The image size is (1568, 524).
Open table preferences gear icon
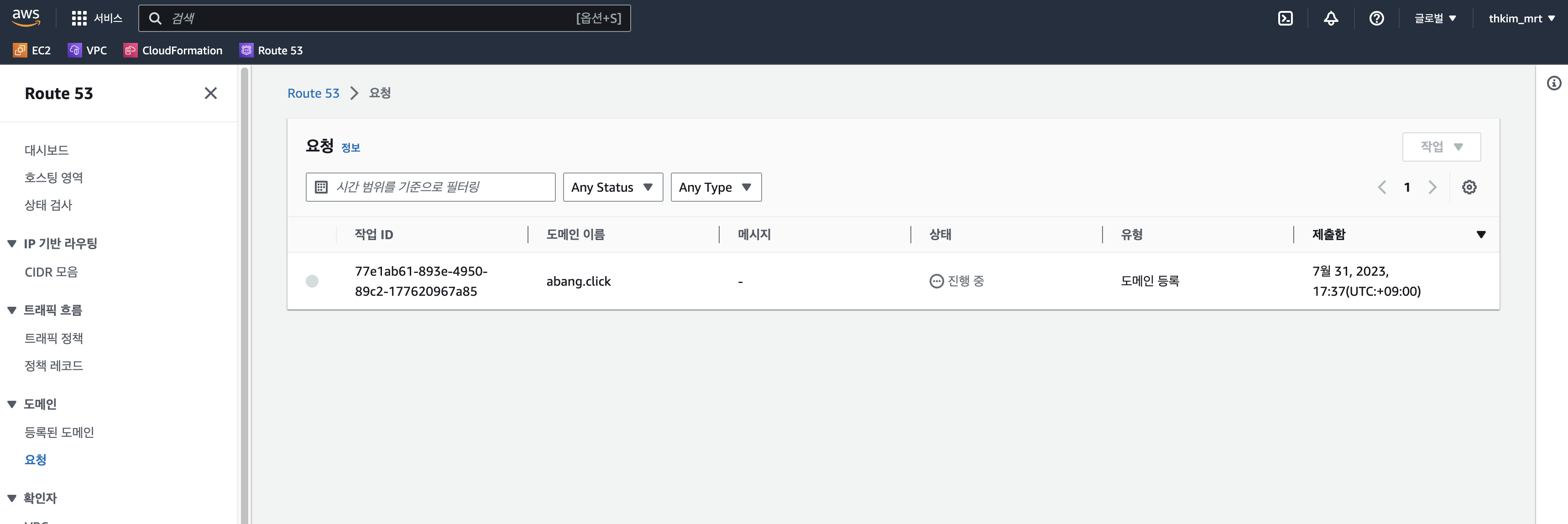[1469, 188]
